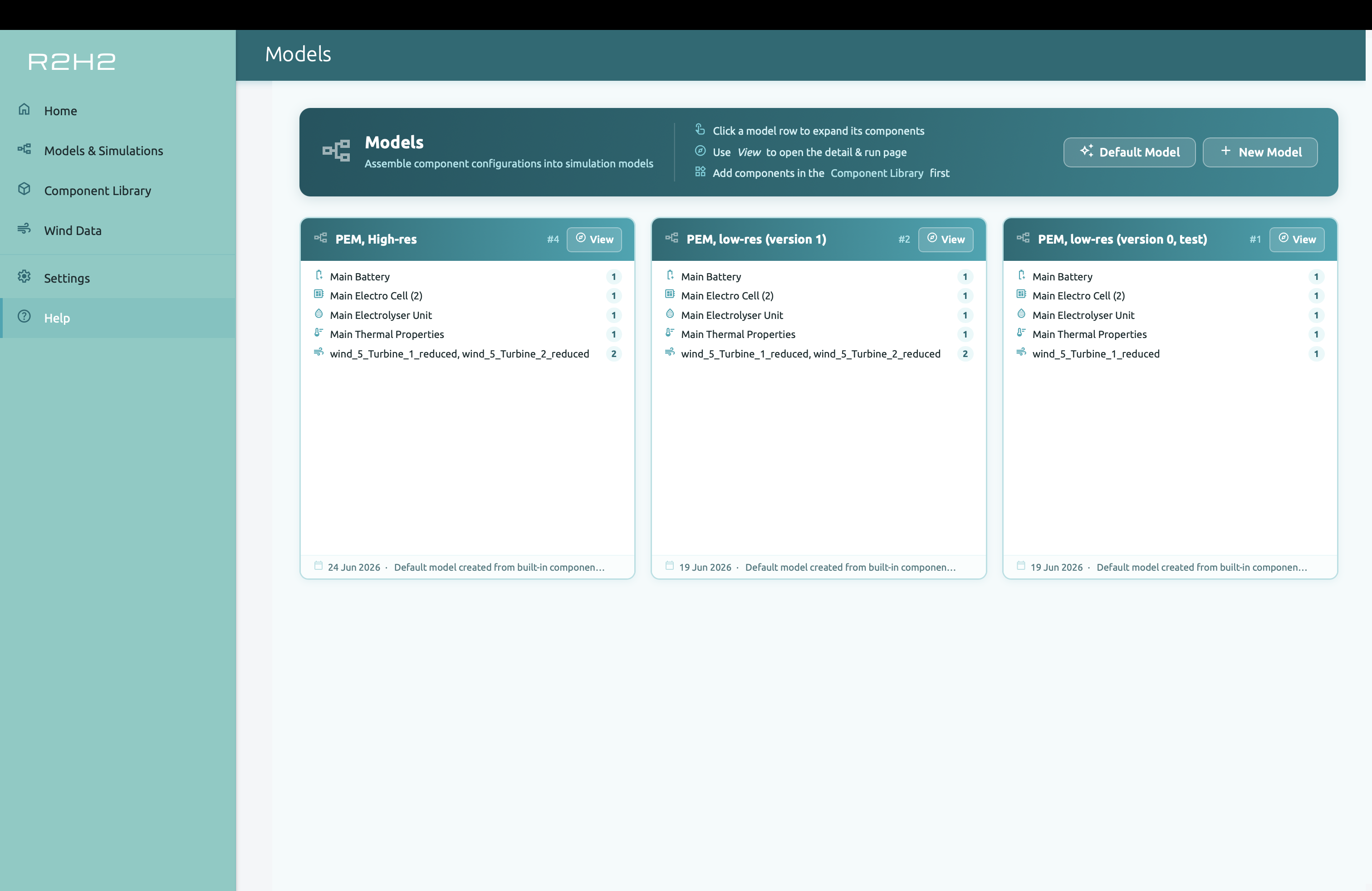View the PEM, High-res model
Screen dimensions: 1372x891
pyautogui.click(x=594, y=239)
